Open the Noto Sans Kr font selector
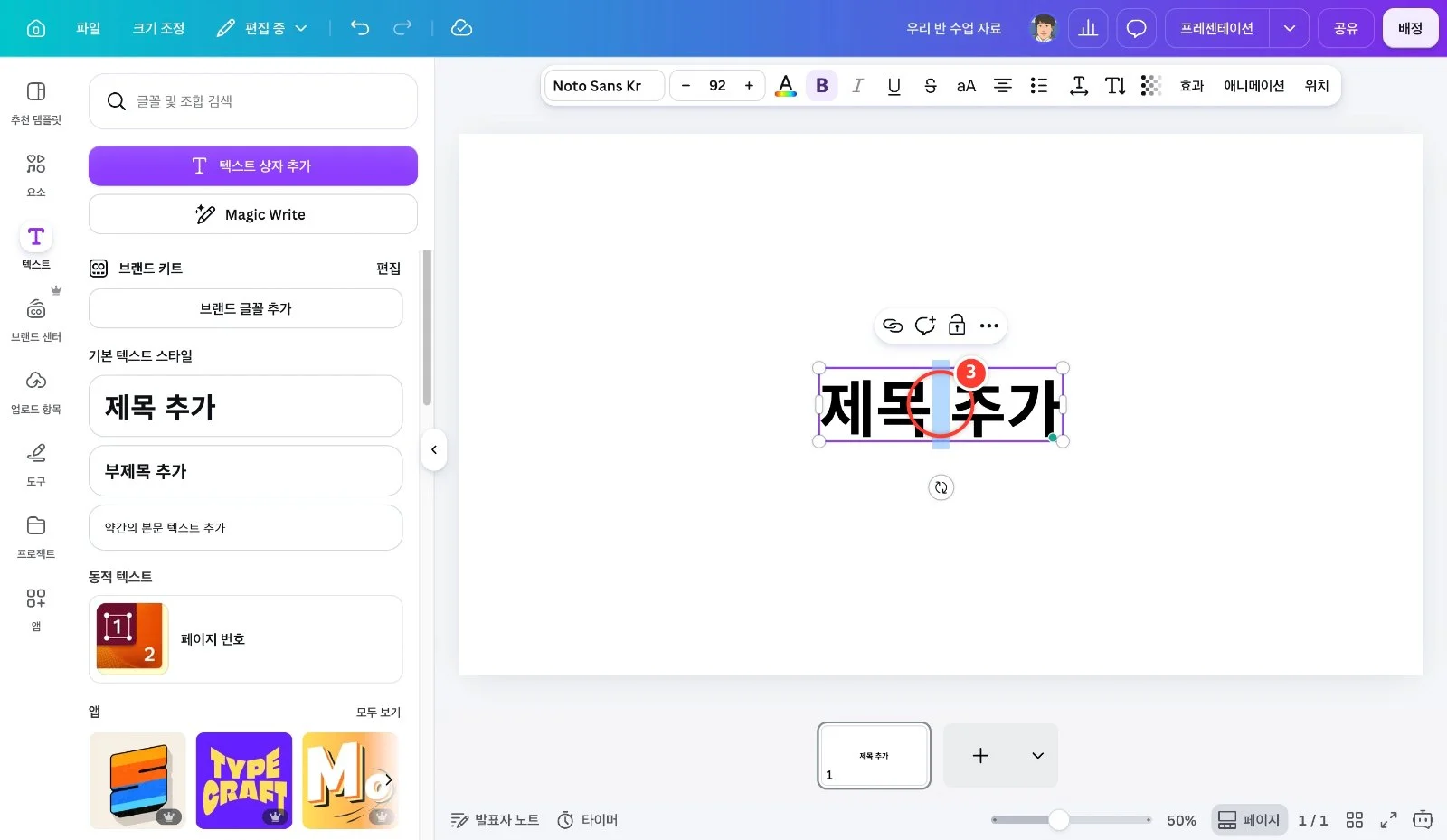 pos(604,86)
